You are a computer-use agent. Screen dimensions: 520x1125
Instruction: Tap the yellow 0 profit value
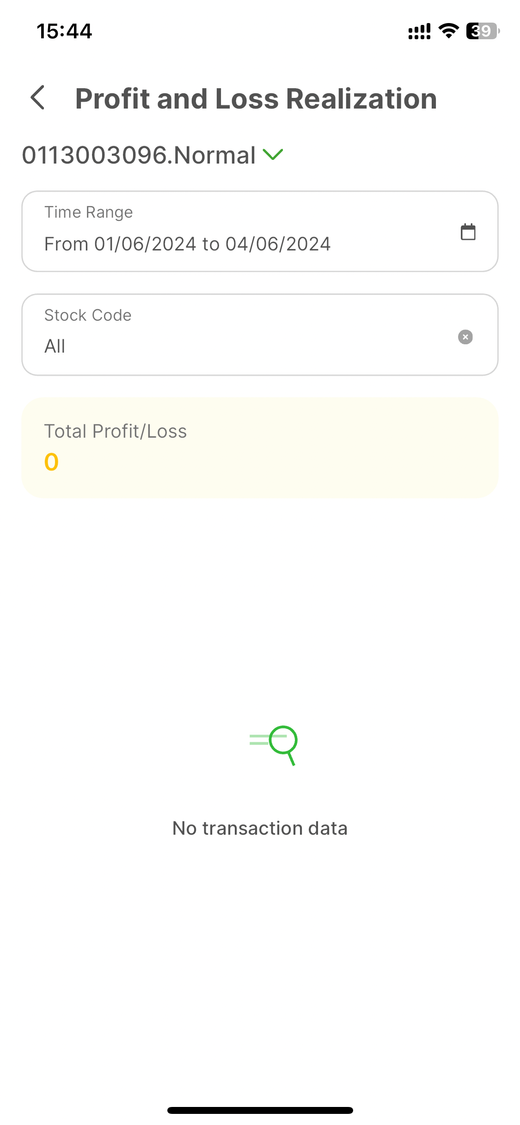click(x=51, y=462)
